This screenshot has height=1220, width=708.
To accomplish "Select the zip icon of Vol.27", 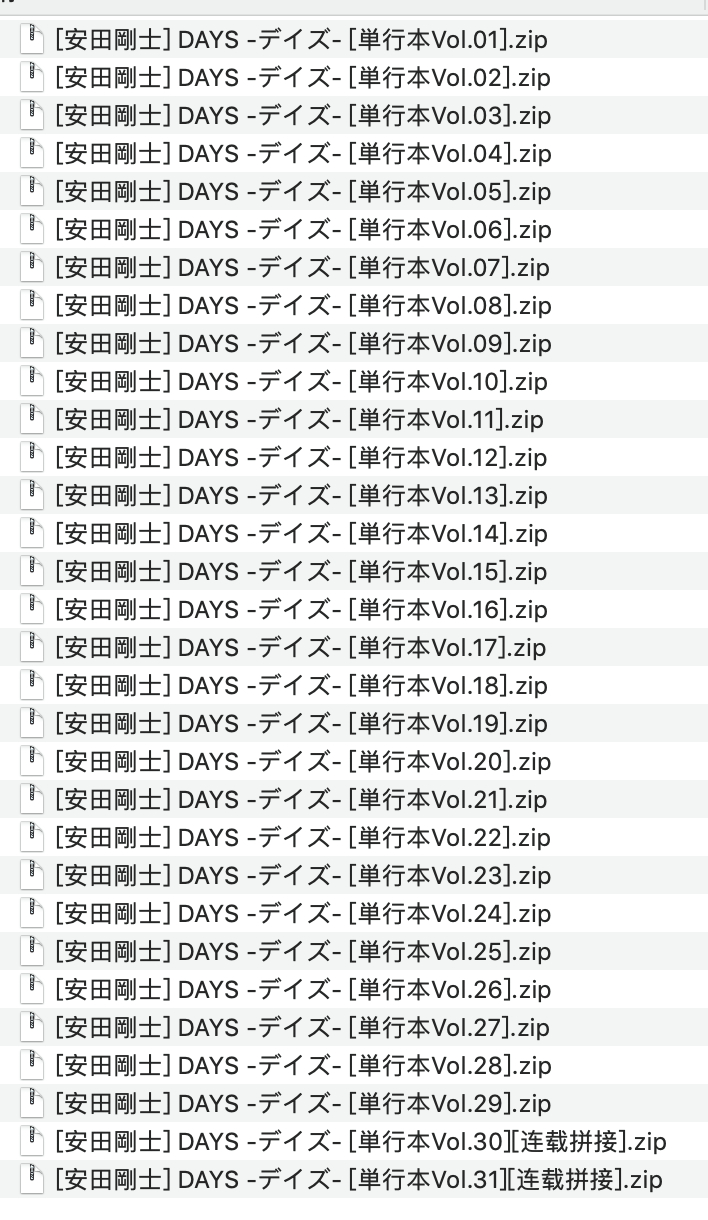I will point(35,1028).
